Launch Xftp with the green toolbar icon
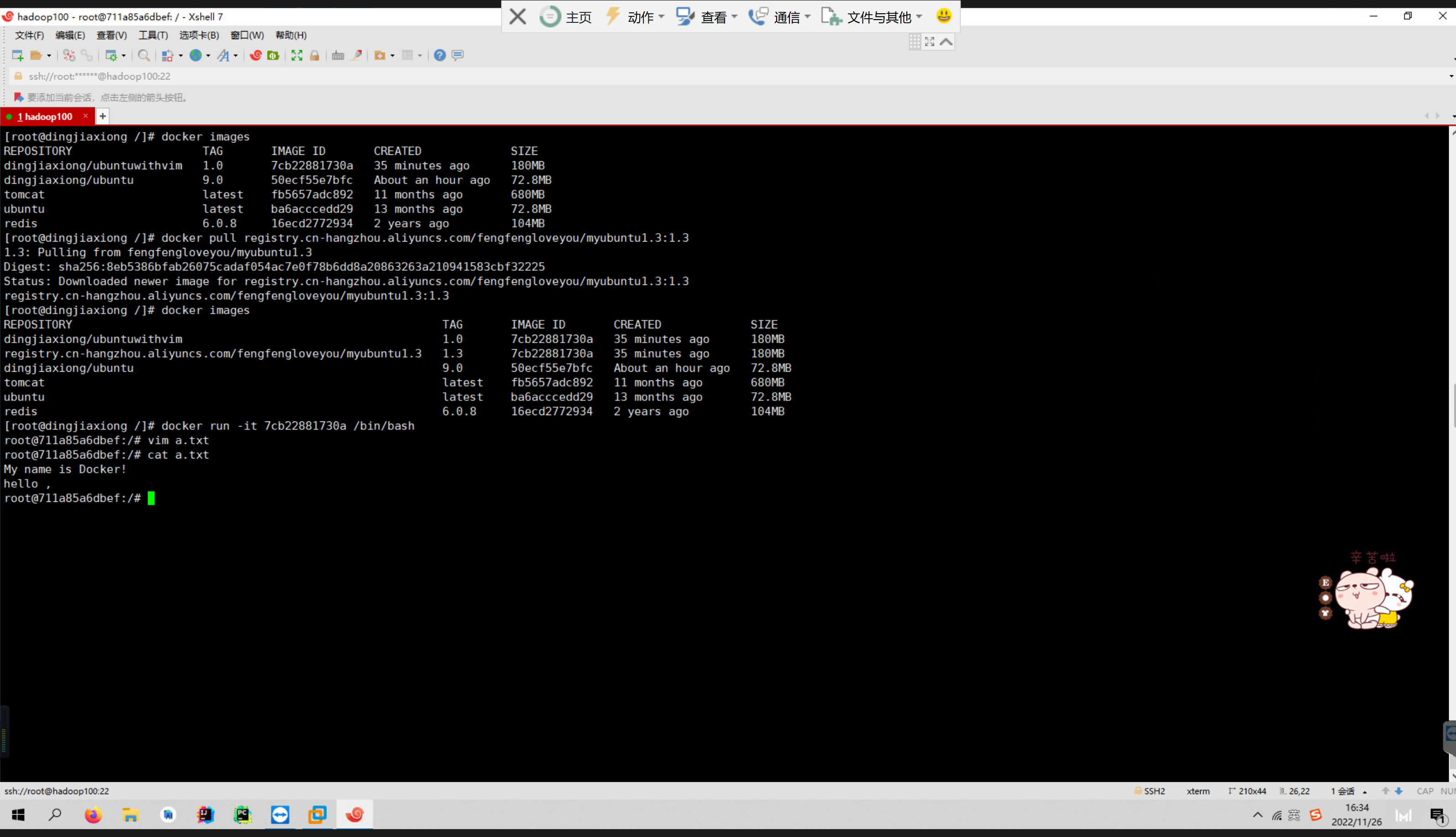1456x837 pixels. tap(274, 55)
